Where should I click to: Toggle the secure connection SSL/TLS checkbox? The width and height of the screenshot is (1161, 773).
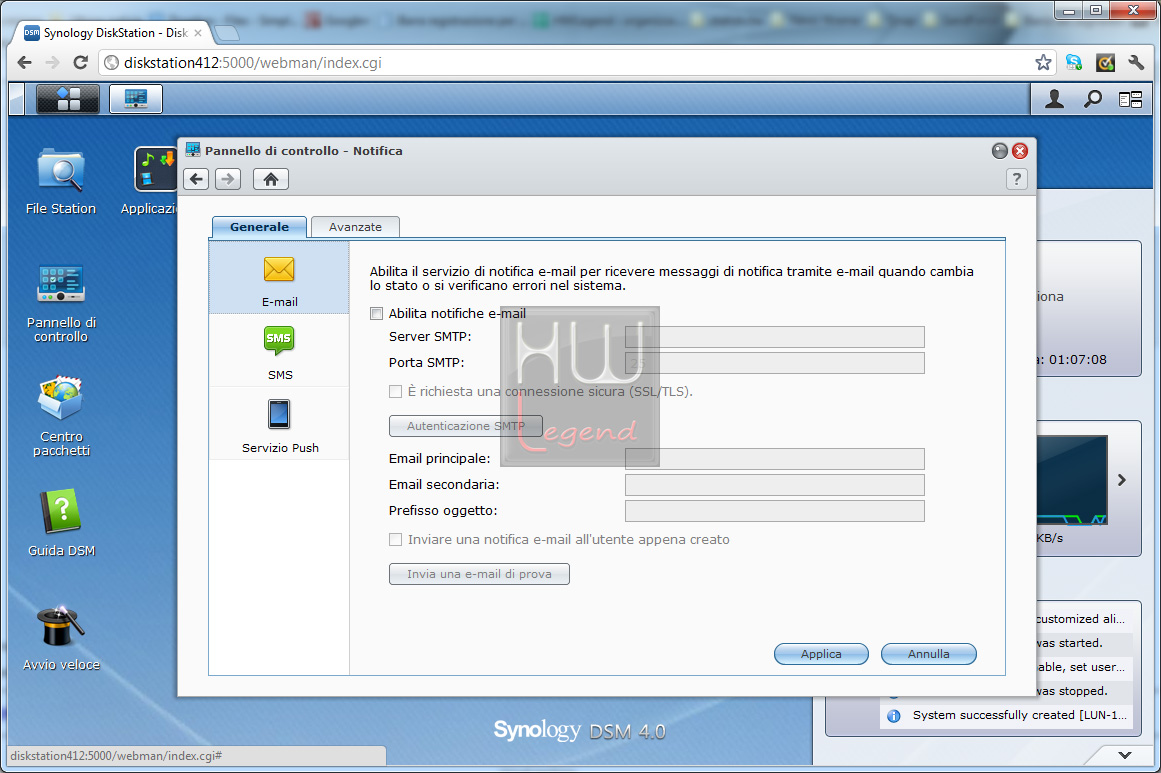[x=395, y=392]
